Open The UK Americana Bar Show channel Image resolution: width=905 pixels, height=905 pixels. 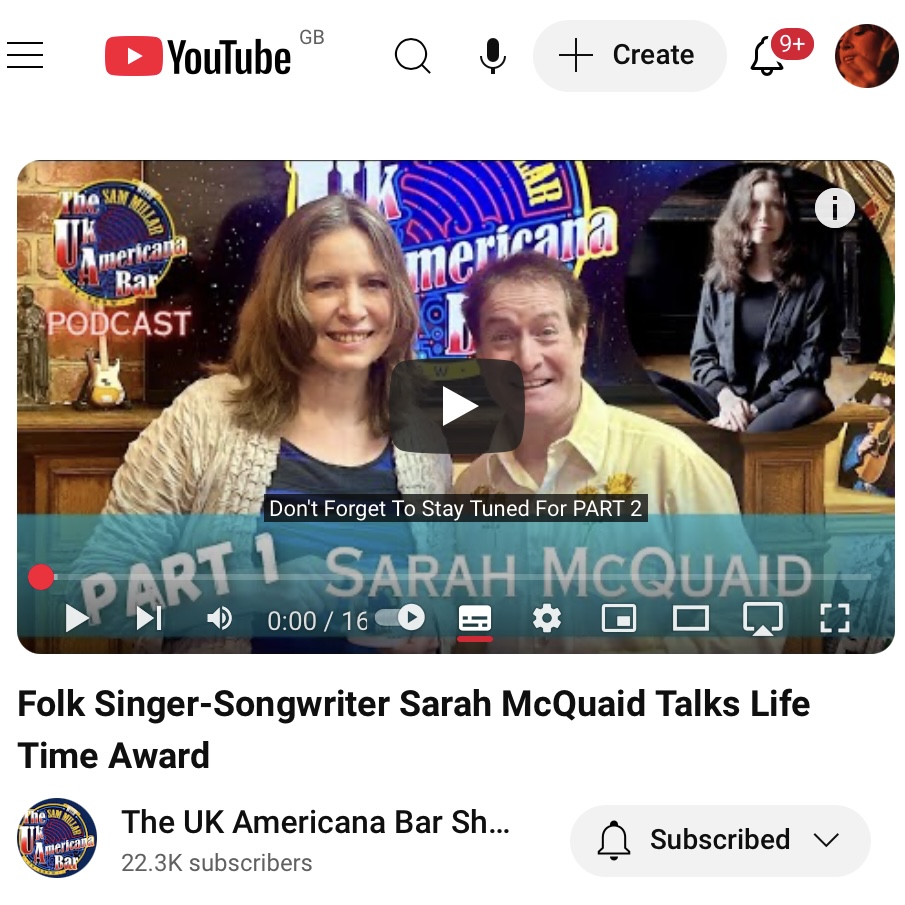tap(315, 822)
